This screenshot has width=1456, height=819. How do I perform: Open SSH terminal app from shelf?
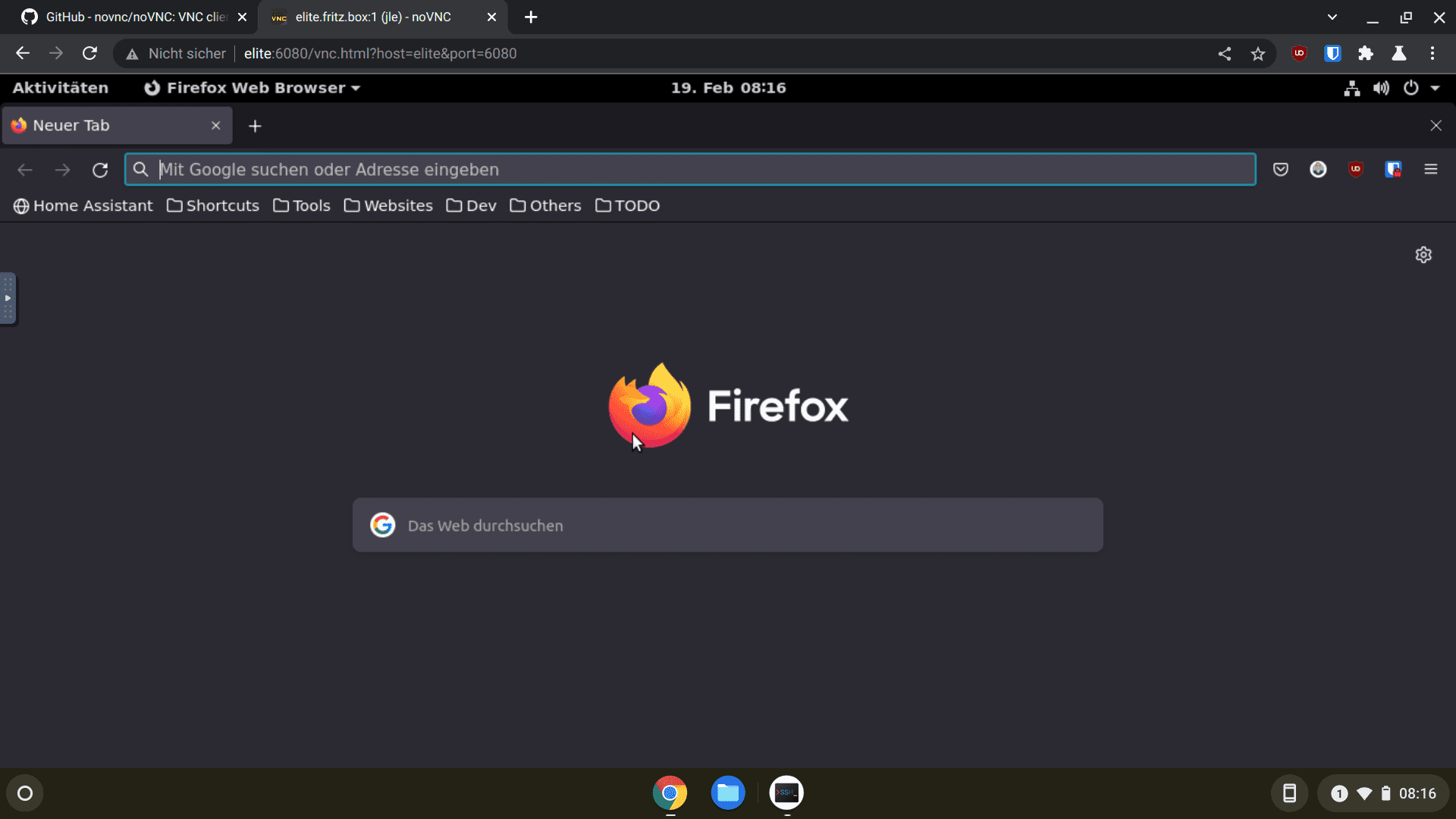tap(786, 793)
